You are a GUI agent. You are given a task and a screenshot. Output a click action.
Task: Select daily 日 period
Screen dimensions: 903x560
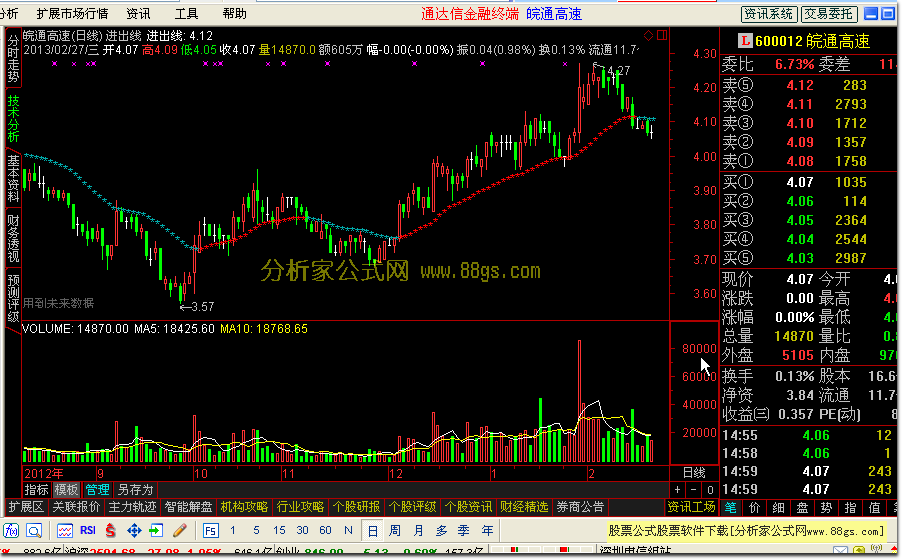click(x=373, y=530)
